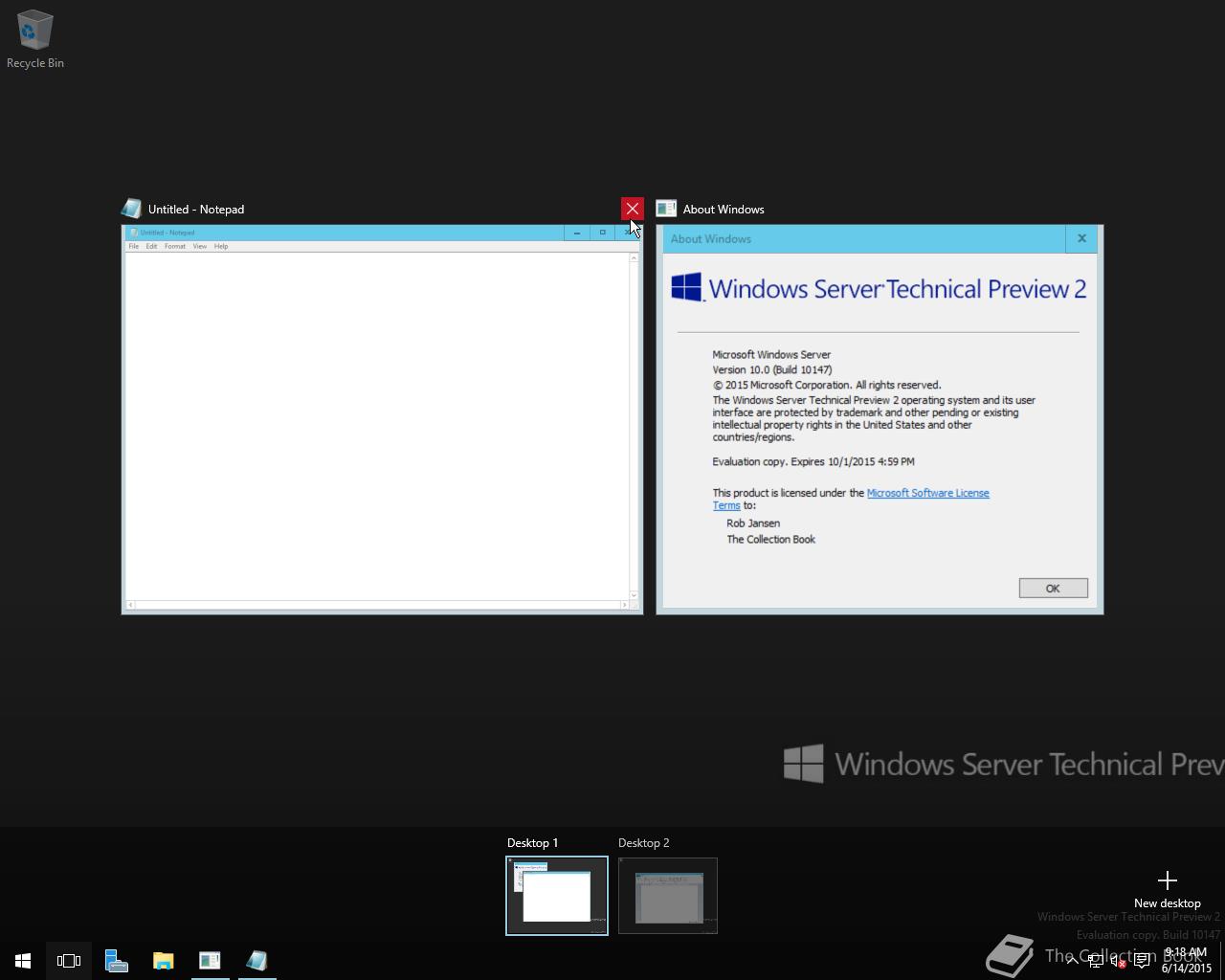
Task: Click the 'Evaluation copy. Expires 10/1/2015' line
Action: coord(813,461)
